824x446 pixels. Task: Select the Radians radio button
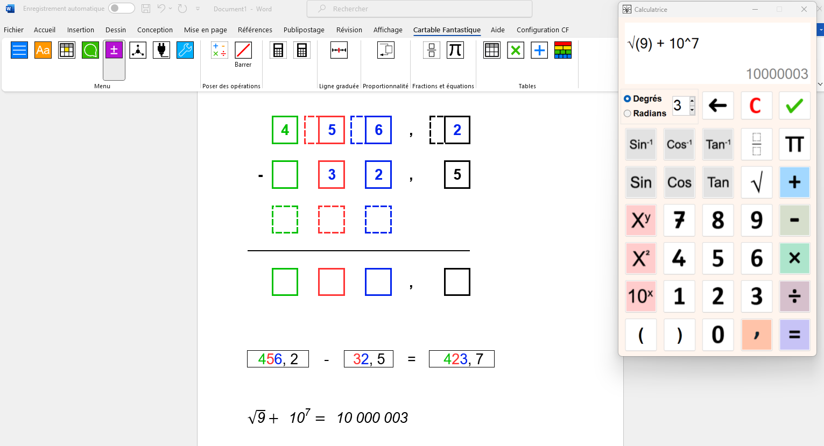[627, 113]
